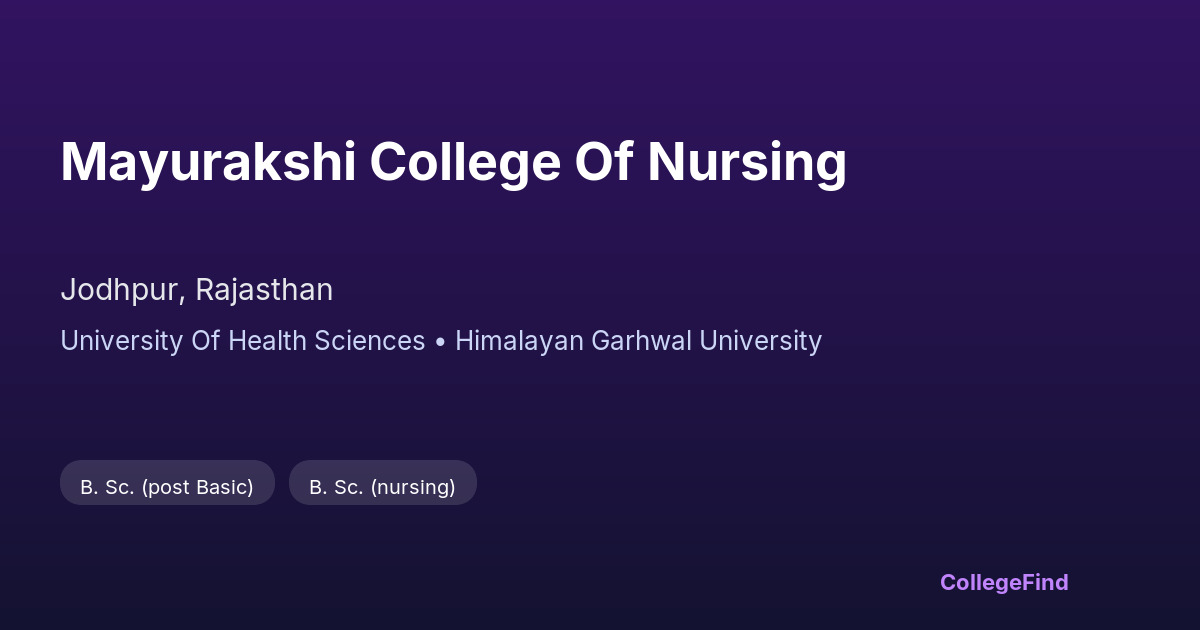1200x630 pixels.
Task: Open Himalayan Garhwal University affiliation
Action: tap(638, 341)
